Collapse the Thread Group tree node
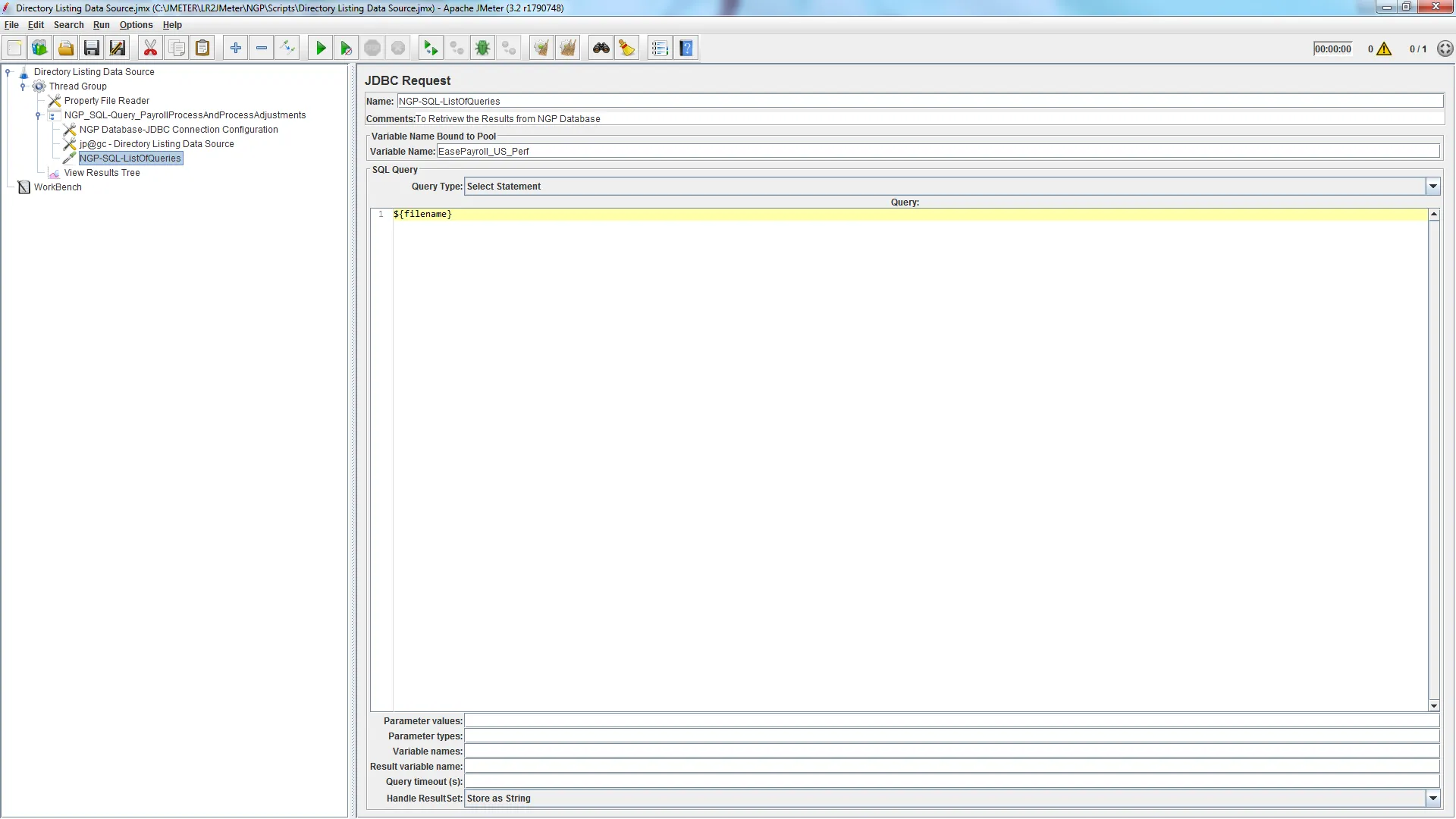The image size is (1456, 819). [x=23, y=86]
